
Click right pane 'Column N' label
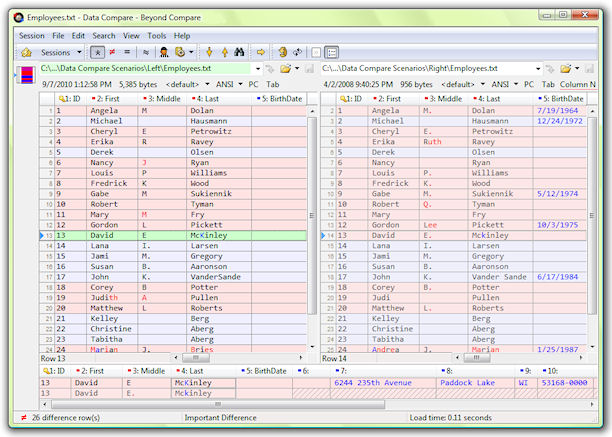(x=578, y=84)
